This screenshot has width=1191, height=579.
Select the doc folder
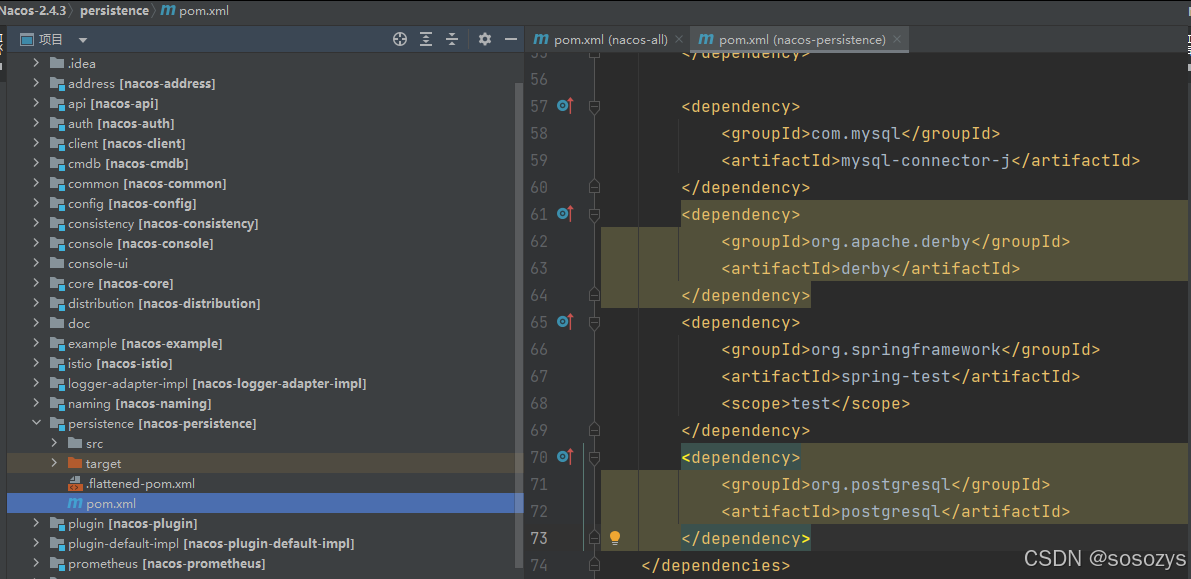tap(78, 324)
